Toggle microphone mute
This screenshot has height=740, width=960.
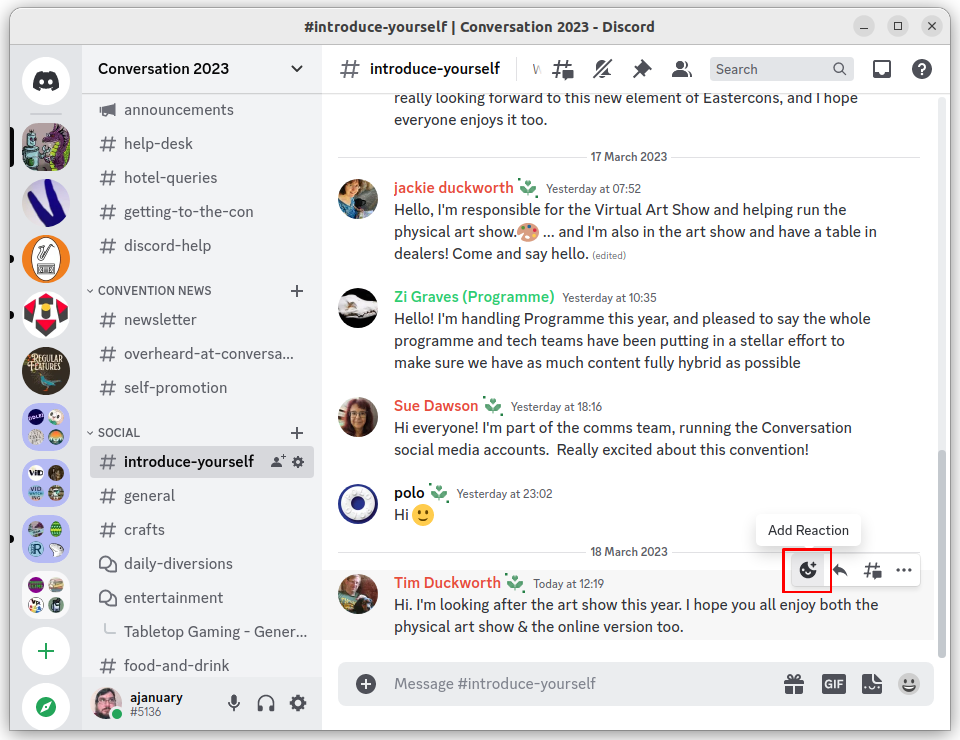coord(234,703)
